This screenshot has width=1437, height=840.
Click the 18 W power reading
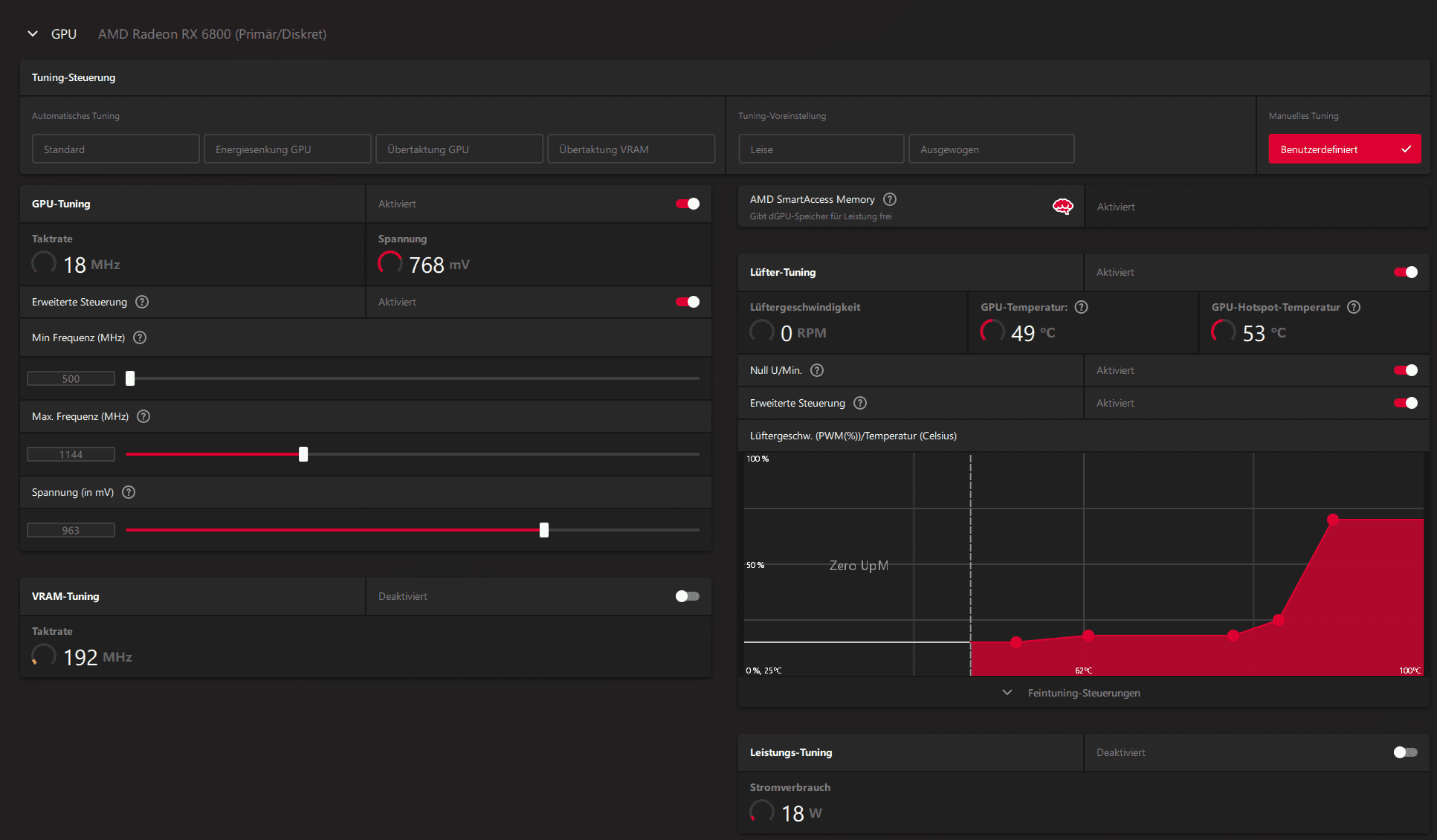coord(801,813)
